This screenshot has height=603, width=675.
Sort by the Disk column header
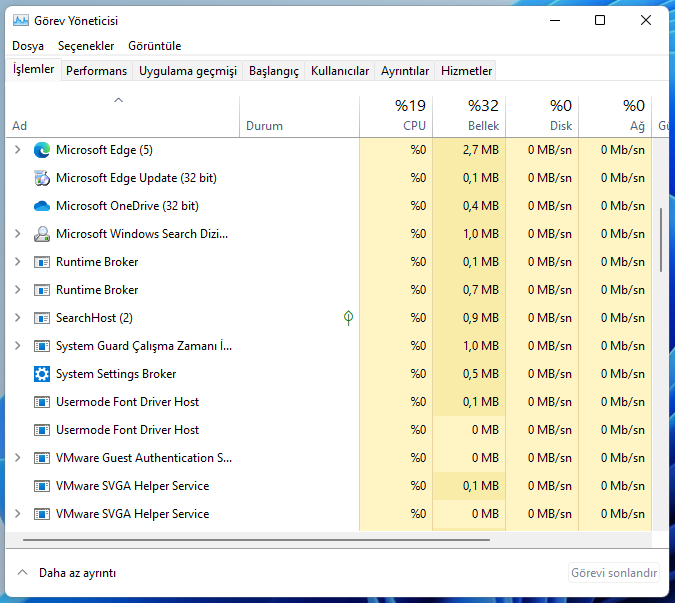tap(542, 116)
